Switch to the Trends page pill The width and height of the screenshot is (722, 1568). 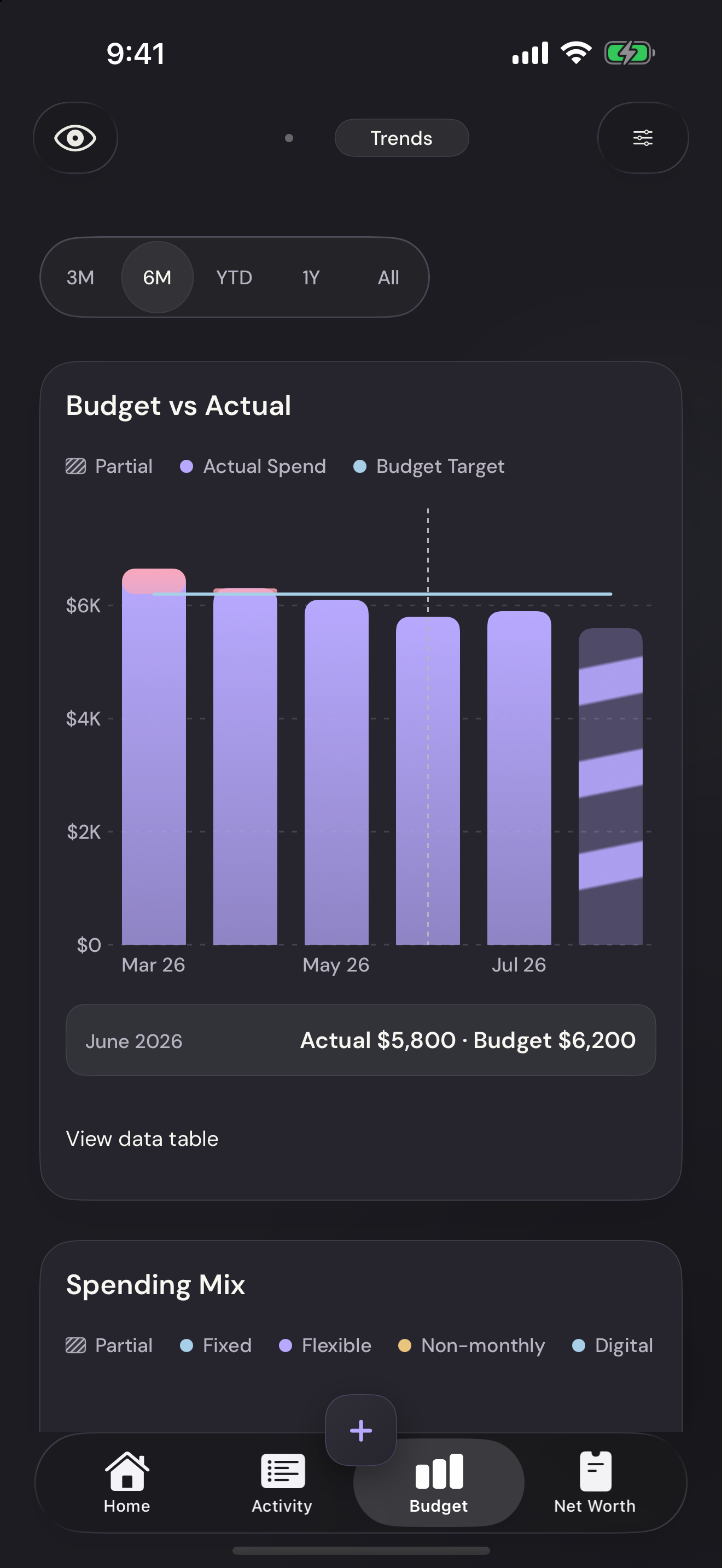(x=402, y=138)
